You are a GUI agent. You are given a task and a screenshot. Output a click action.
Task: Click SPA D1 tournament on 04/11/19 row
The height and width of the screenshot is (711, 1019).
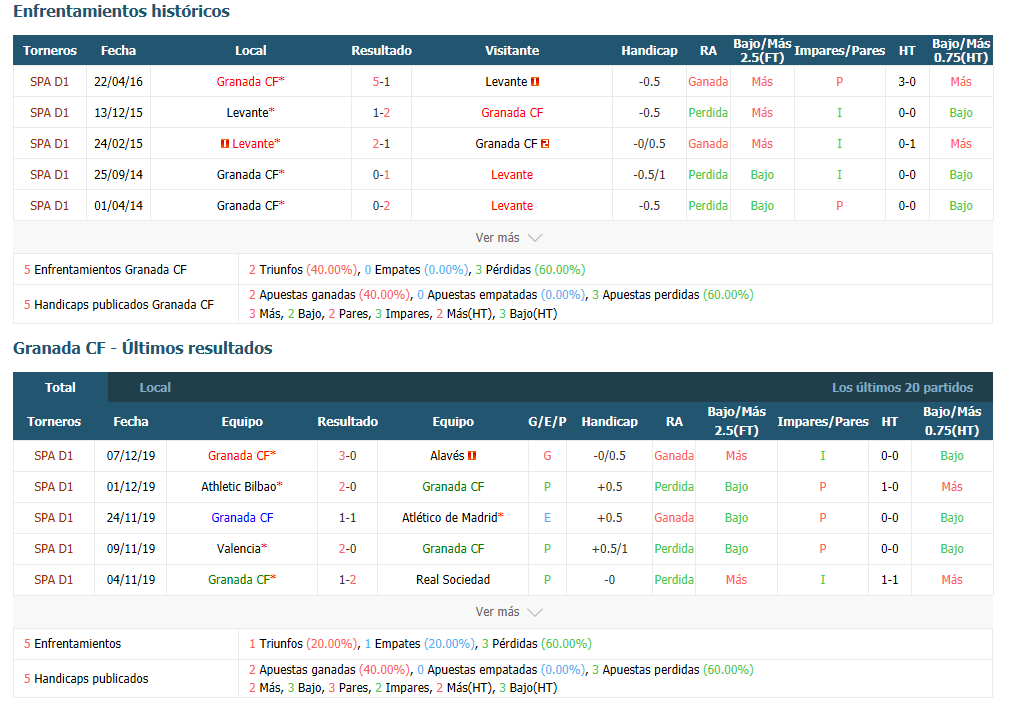[53, 580]
